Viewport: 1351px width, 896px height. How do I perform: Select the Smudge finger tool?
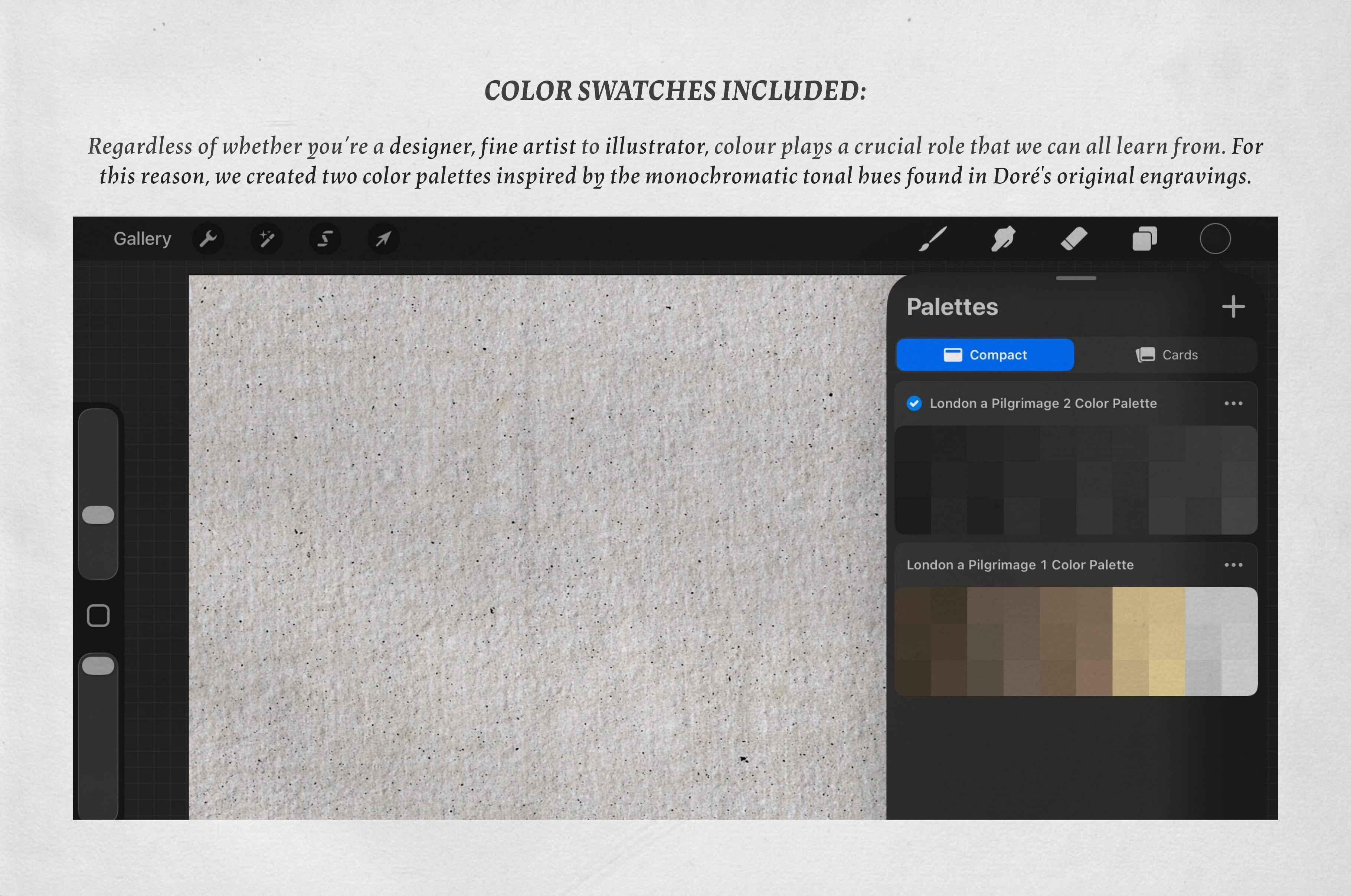pyautogui.click(x=1003, y=238)
